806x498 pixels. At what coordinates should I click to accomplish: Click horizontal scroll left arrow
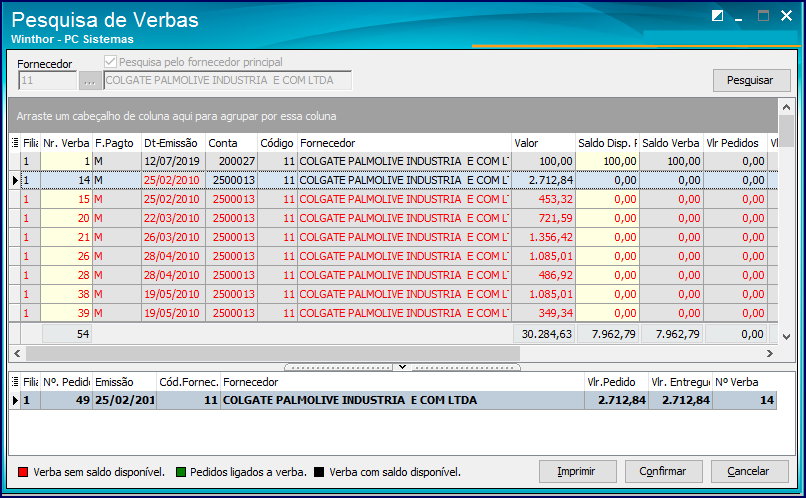[17, 354]
